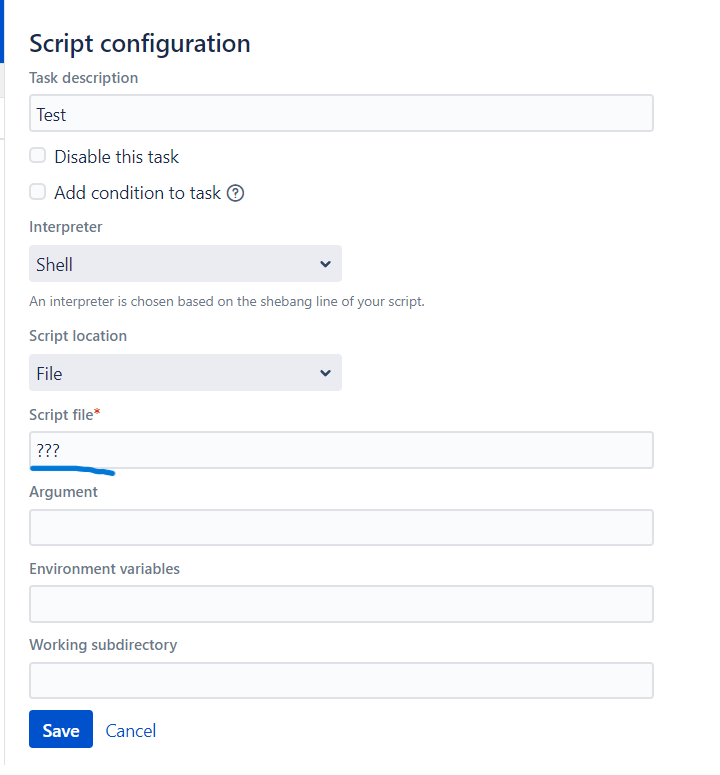Viewport: 720px width, 775px height.
Task: Click the 'Environment variables' label
Action: click(105, 569)
